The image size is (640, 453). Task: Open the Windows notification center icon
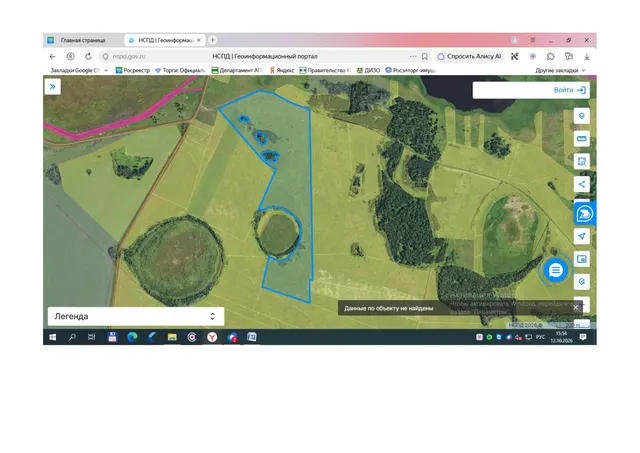tap(583, 337)
